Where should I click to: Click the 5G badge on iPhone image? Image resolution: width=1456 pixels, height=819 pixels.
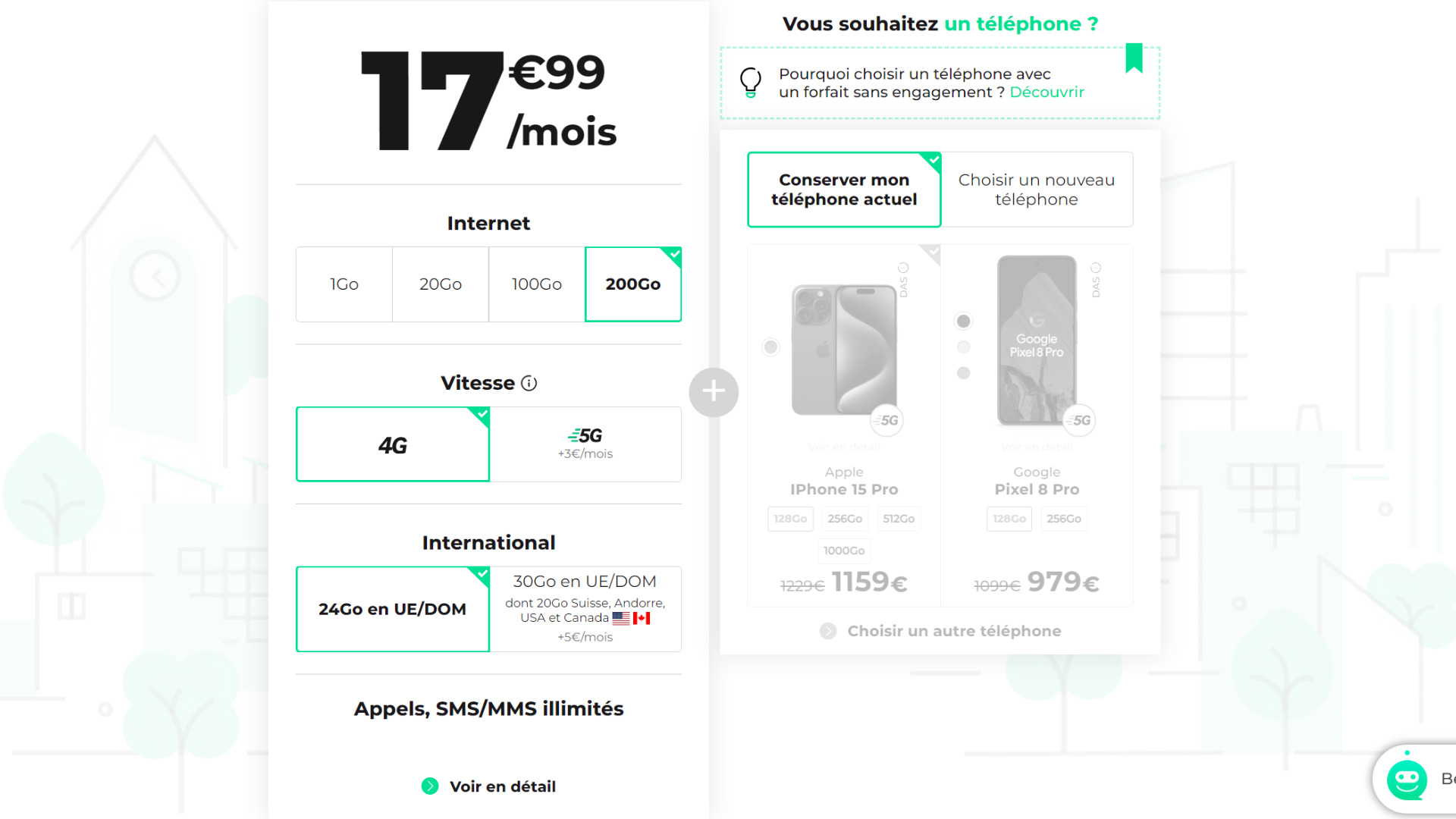tap(886, 420)
